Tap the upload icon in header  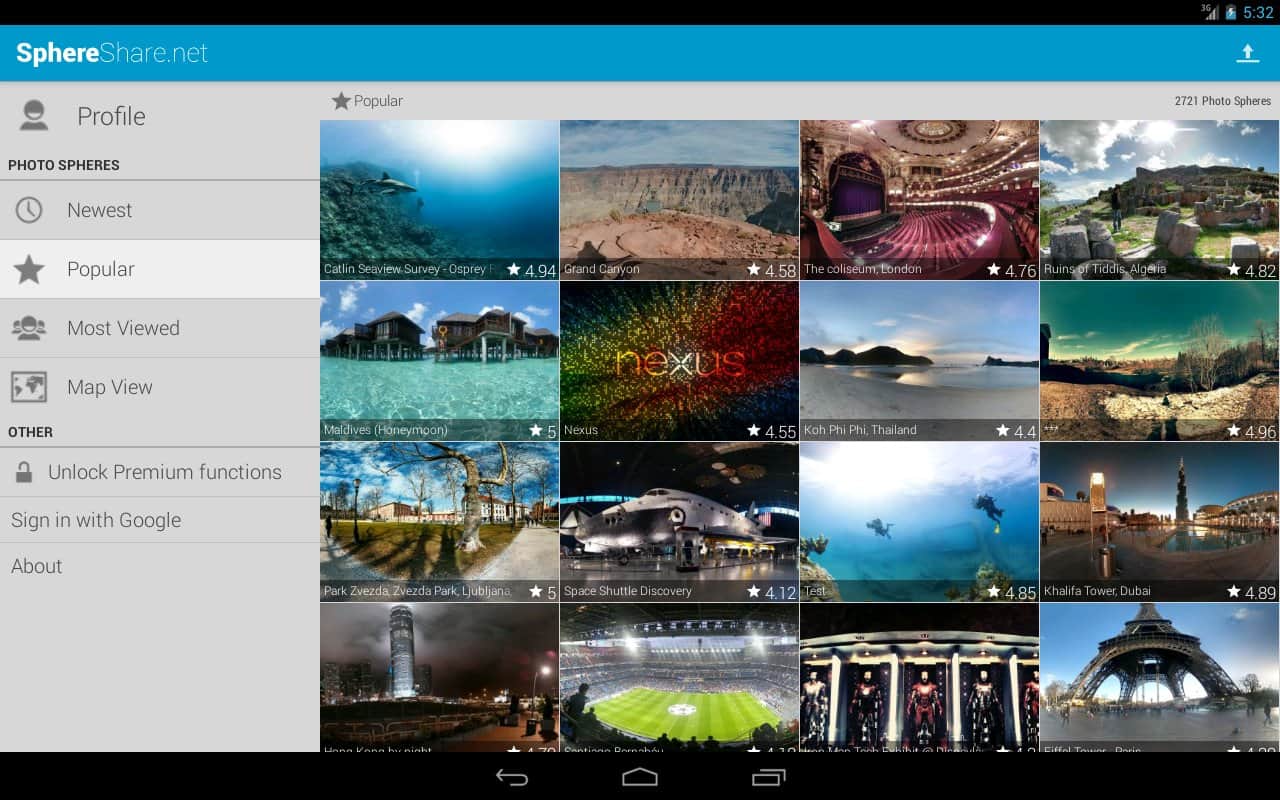[x=1247, y=53]
